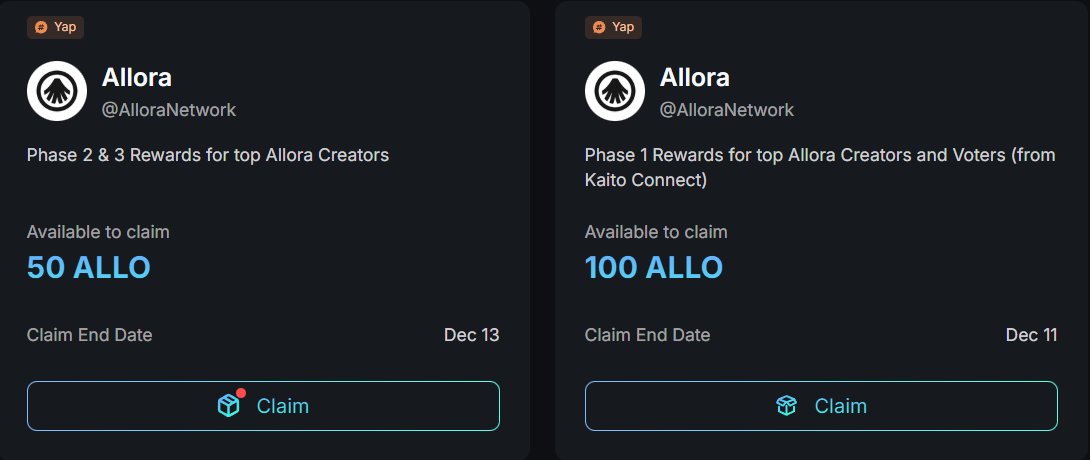Click the Yap tag icon on the 100 ALLO card

600,27
